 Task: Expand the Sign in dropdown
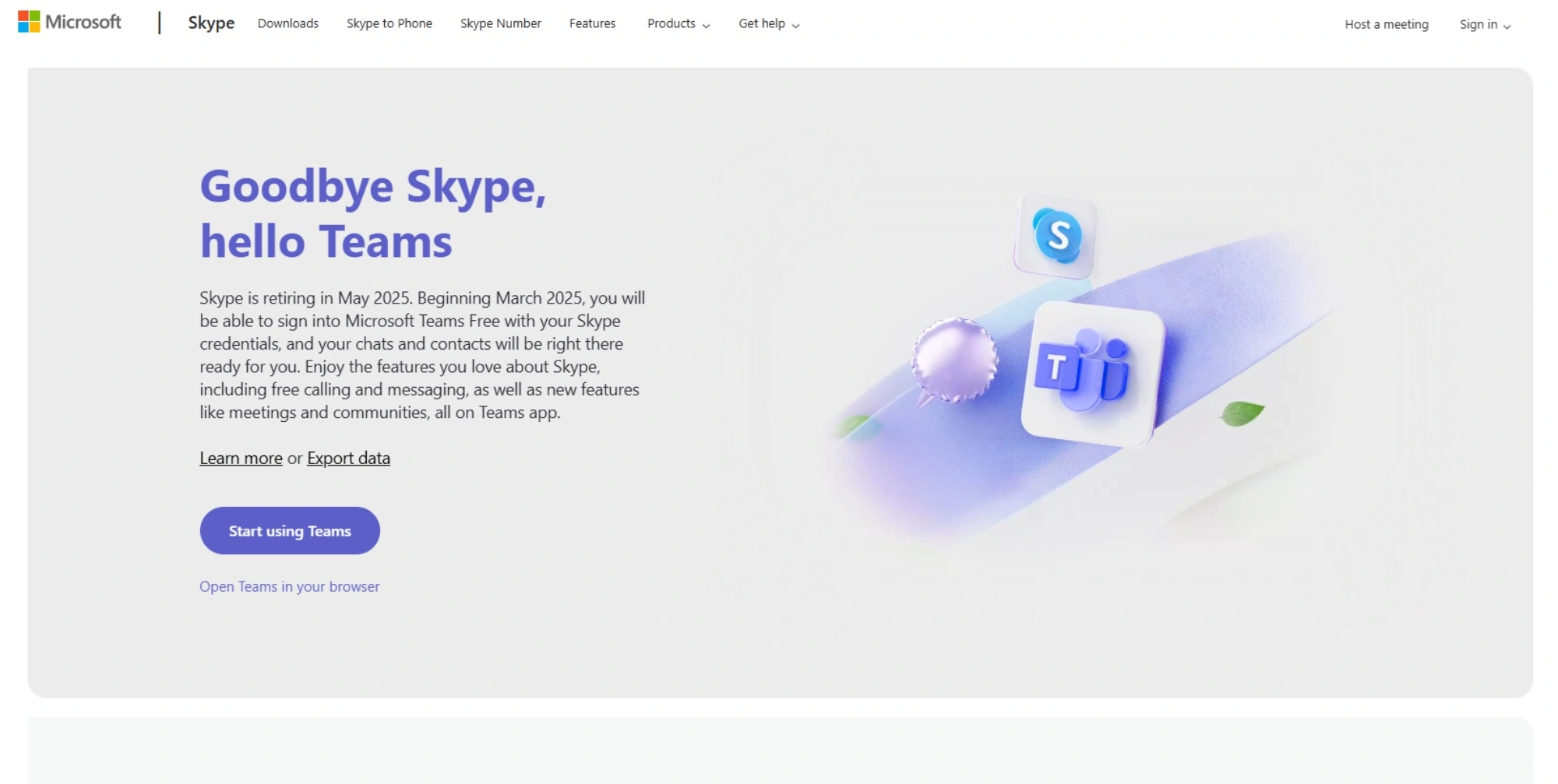pos(1485,24)
